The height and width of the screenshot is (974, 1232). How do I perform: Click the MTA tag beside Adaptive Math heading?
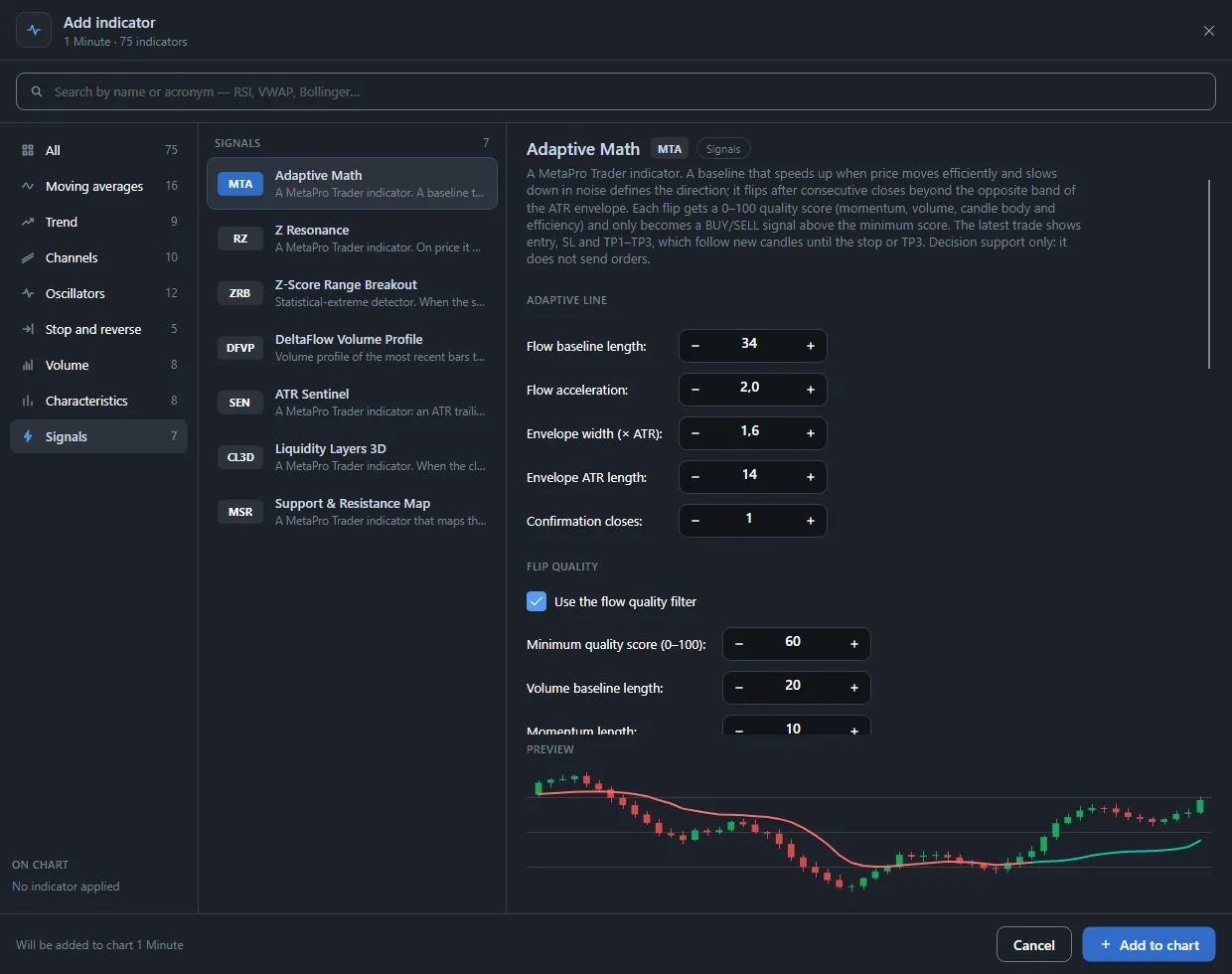670,149
